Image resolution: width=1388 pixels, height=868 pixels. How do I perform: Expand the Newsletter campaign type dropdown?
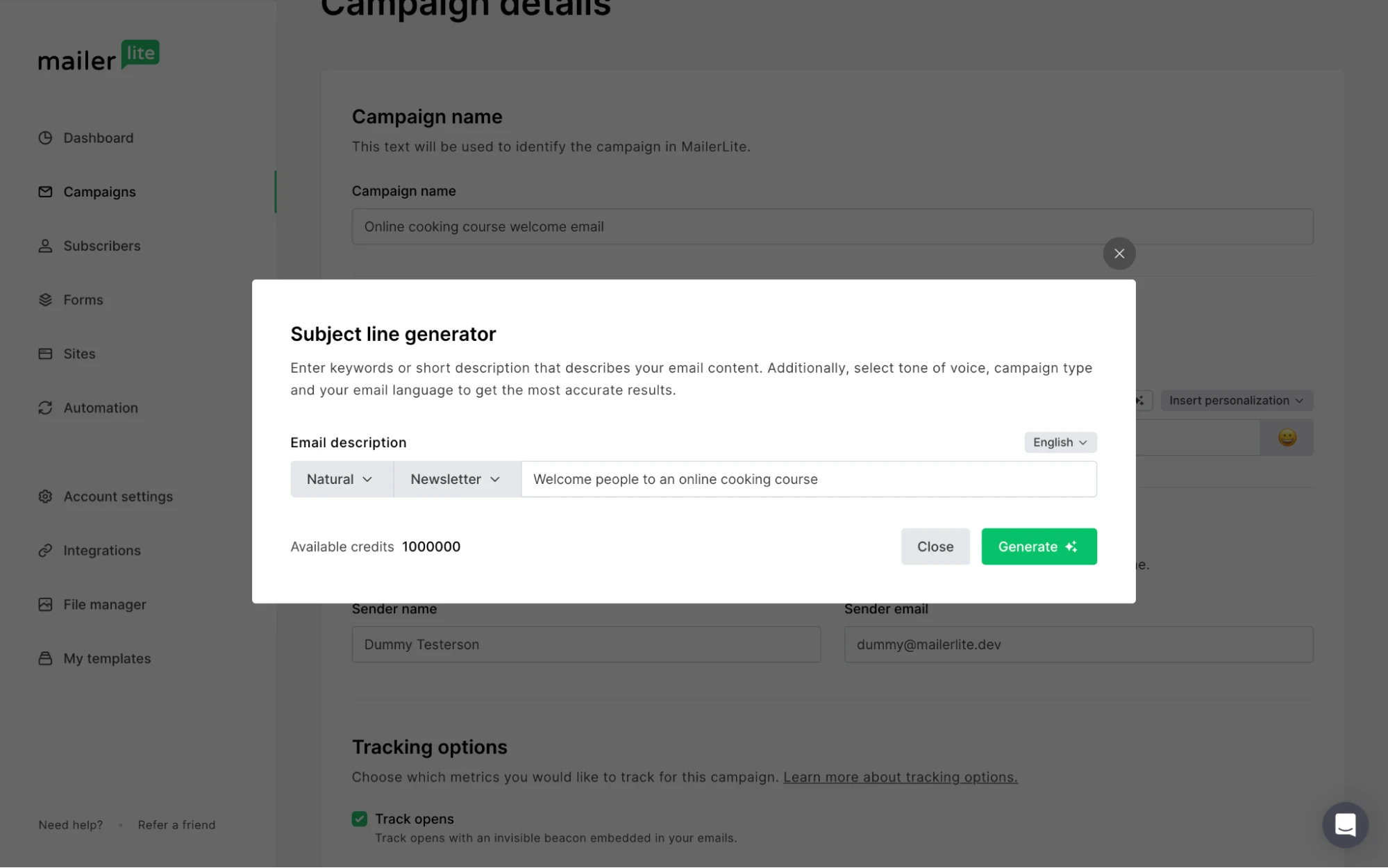[456, 479]
